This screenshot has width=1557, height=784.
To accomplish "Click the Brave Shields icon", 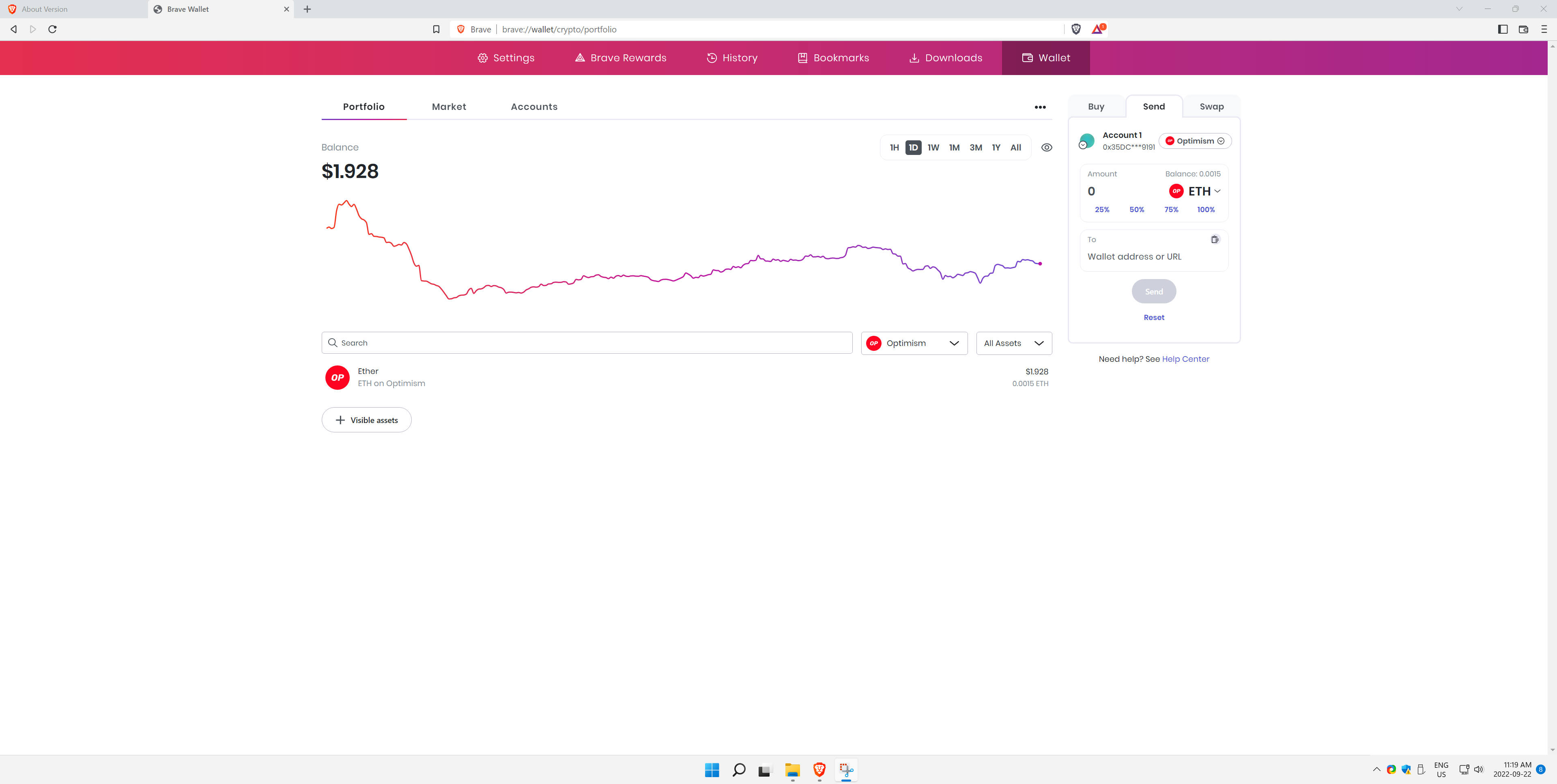I will click(1077, 28).
